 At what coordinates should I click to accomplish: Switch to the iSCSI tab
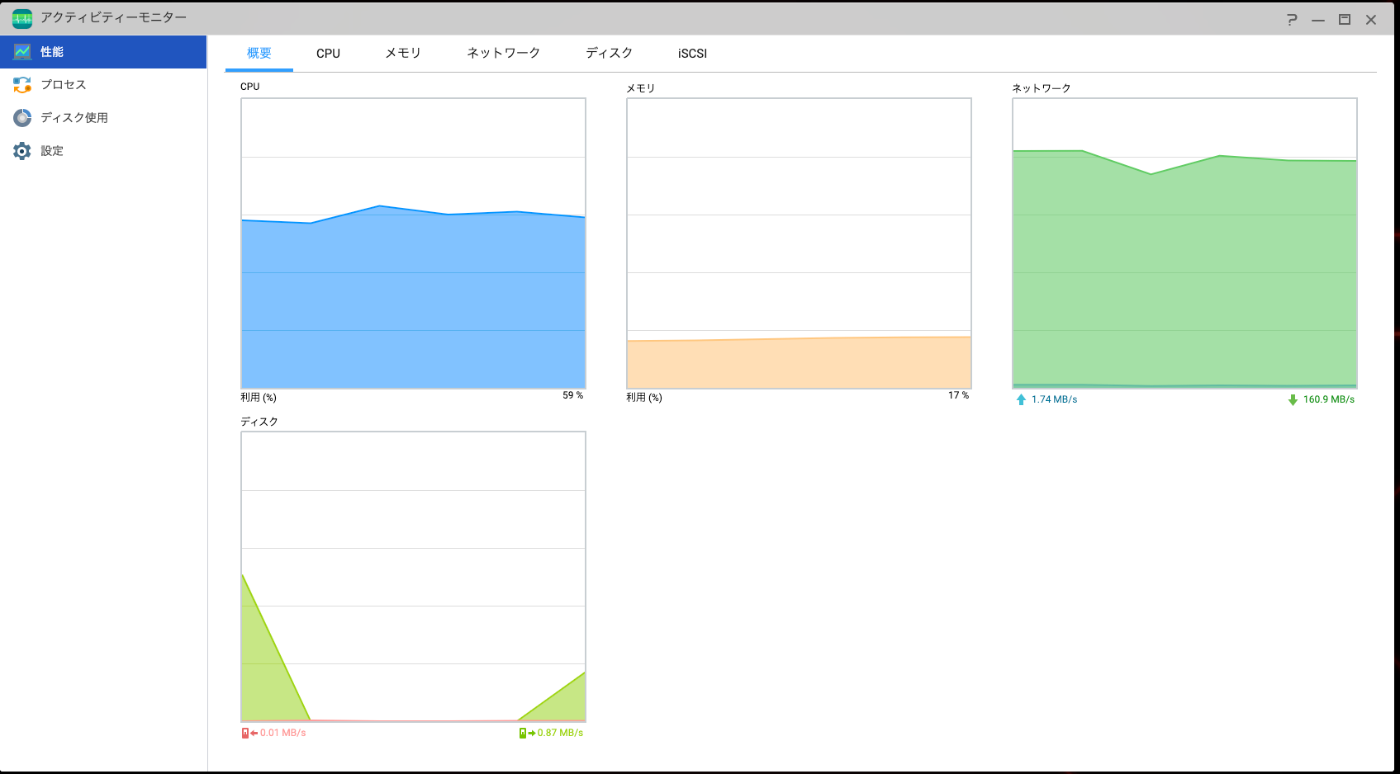click(x=692, y=54)
